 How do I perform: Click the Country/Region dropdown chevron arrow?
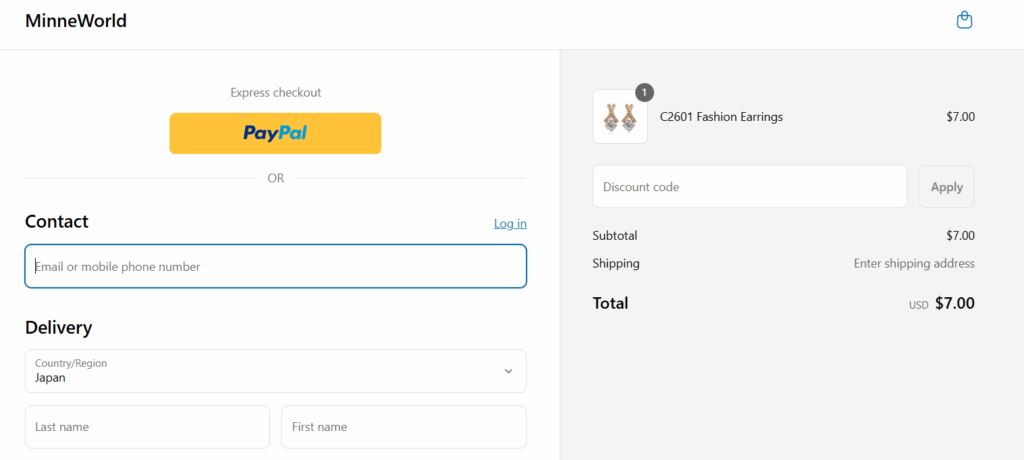point(508,371)
